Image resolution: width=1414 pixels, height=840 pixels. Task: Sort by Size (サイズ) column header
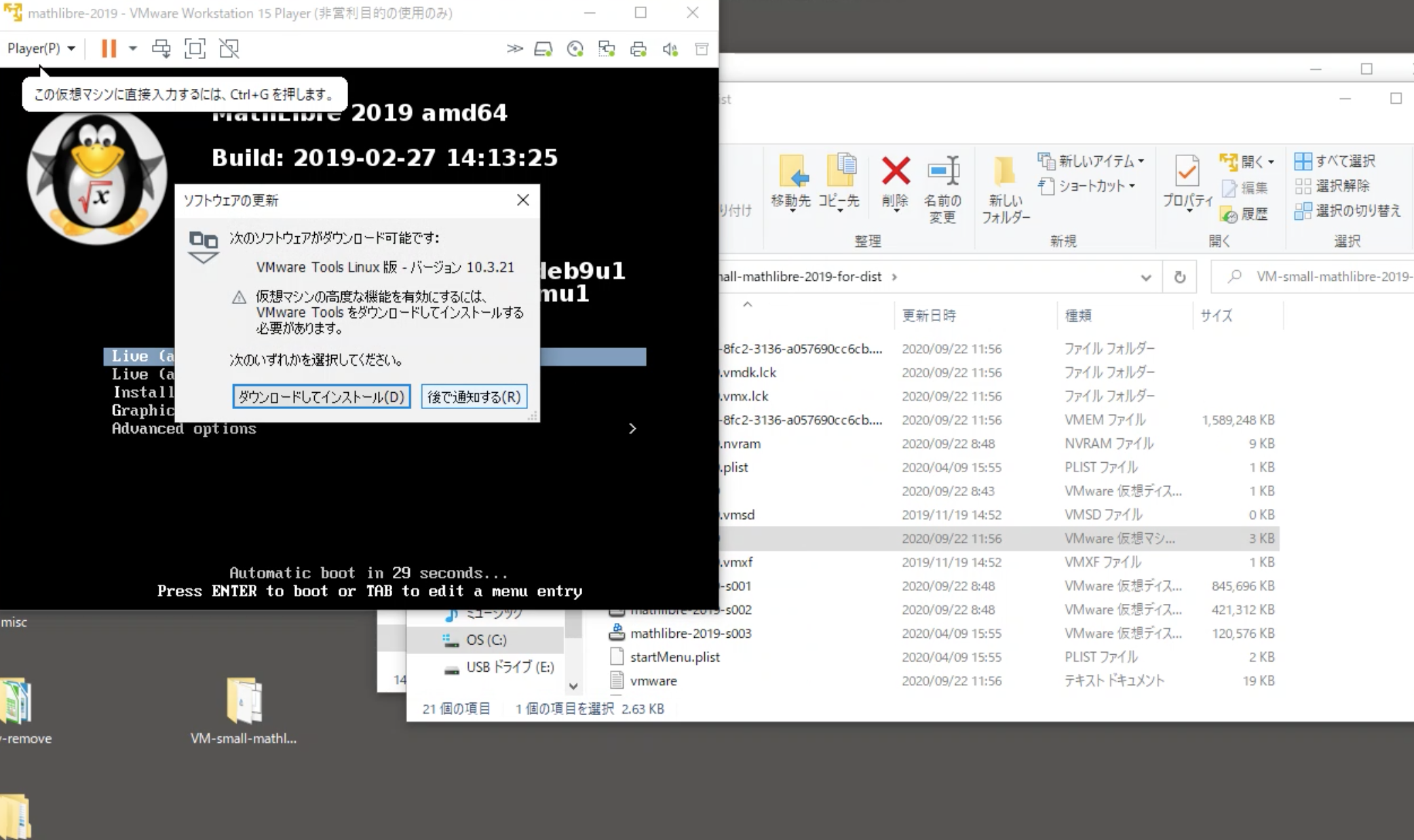(1238, 316)
